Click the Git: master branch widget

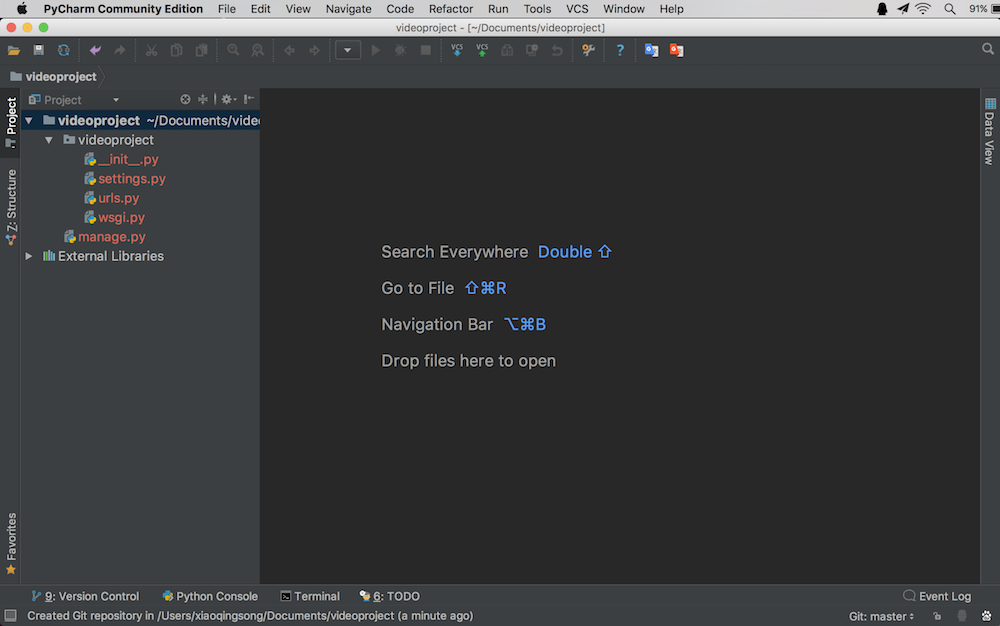881,616
